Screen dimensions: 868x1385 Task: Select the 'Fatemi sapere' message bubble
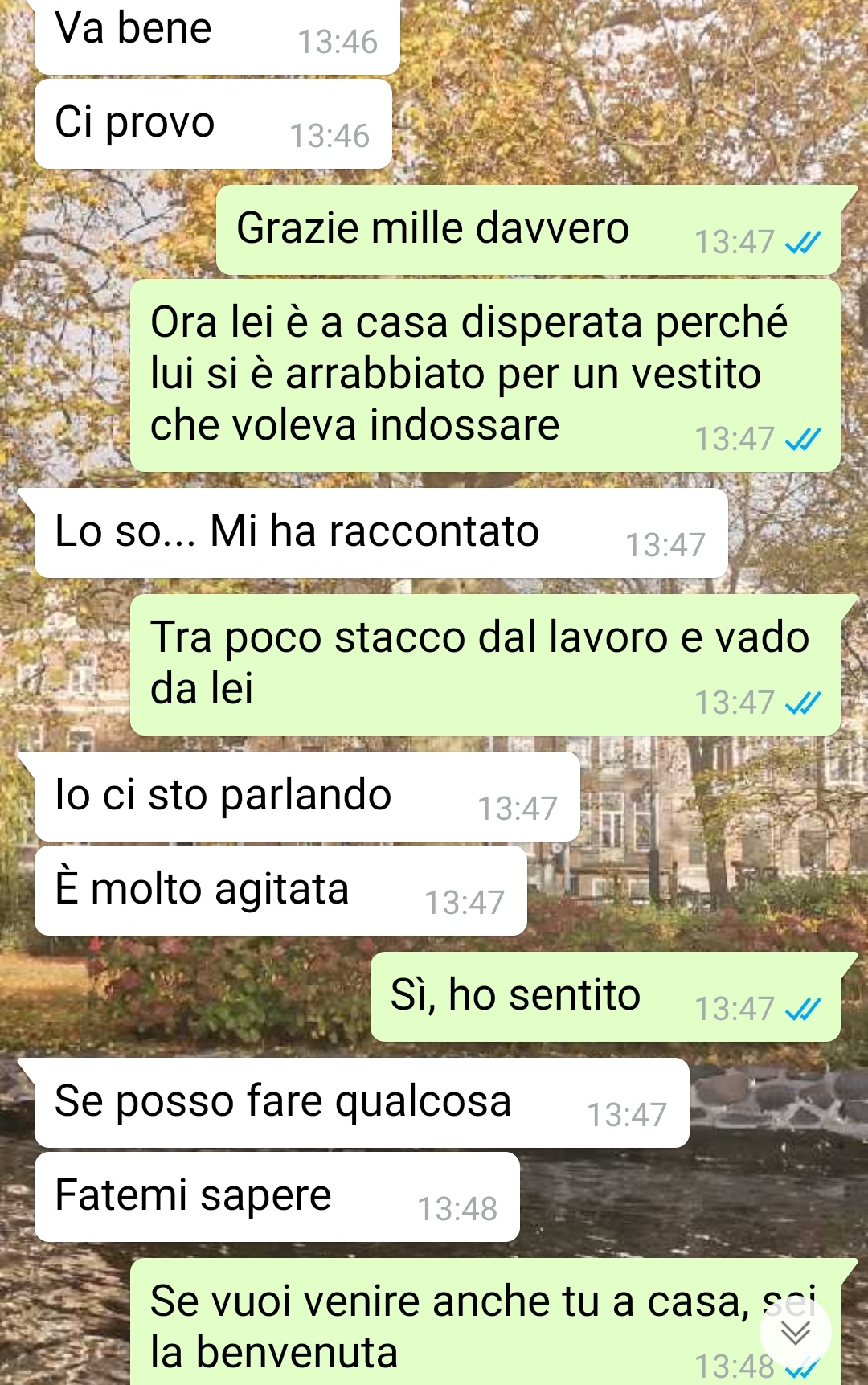pos(277,1197)
